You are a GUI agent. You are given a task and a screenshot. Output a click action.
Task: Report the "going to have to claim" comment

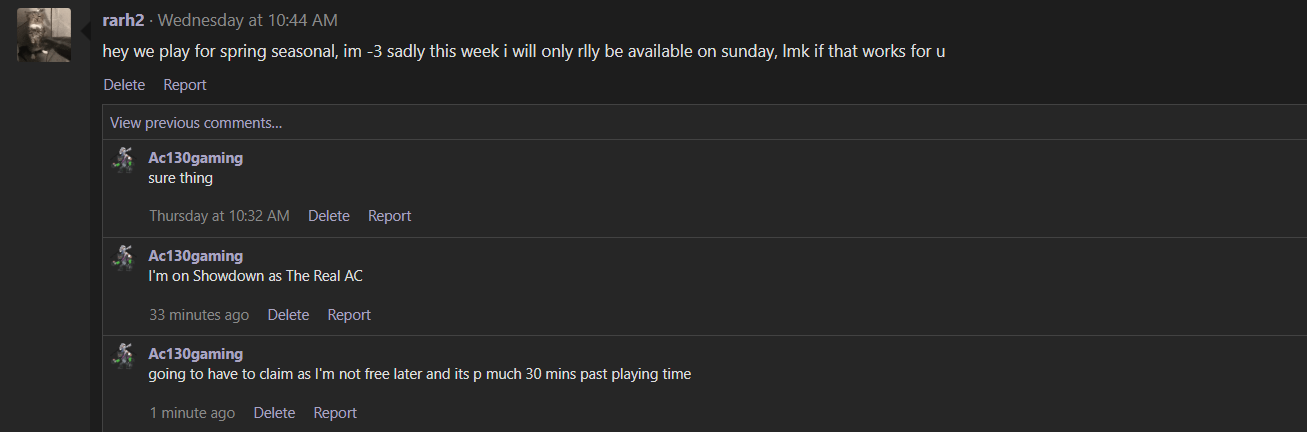[x=335, y=413]
